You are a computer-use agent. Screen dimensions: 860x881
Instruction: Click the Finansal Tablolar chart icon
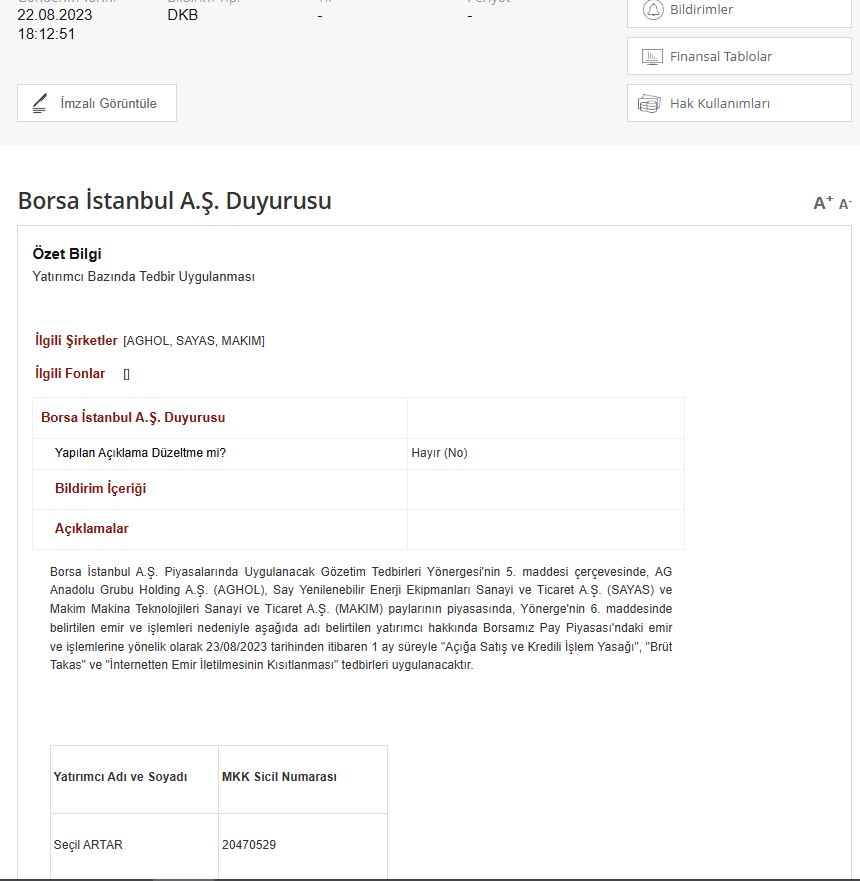[x=652, y=57]
